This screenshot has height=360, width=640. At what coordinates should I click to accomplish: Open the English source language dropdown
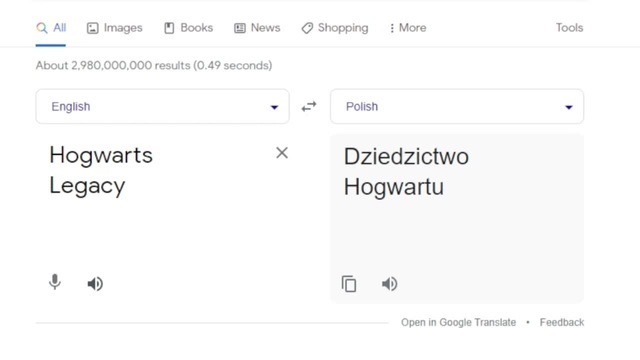coord(162,107)
